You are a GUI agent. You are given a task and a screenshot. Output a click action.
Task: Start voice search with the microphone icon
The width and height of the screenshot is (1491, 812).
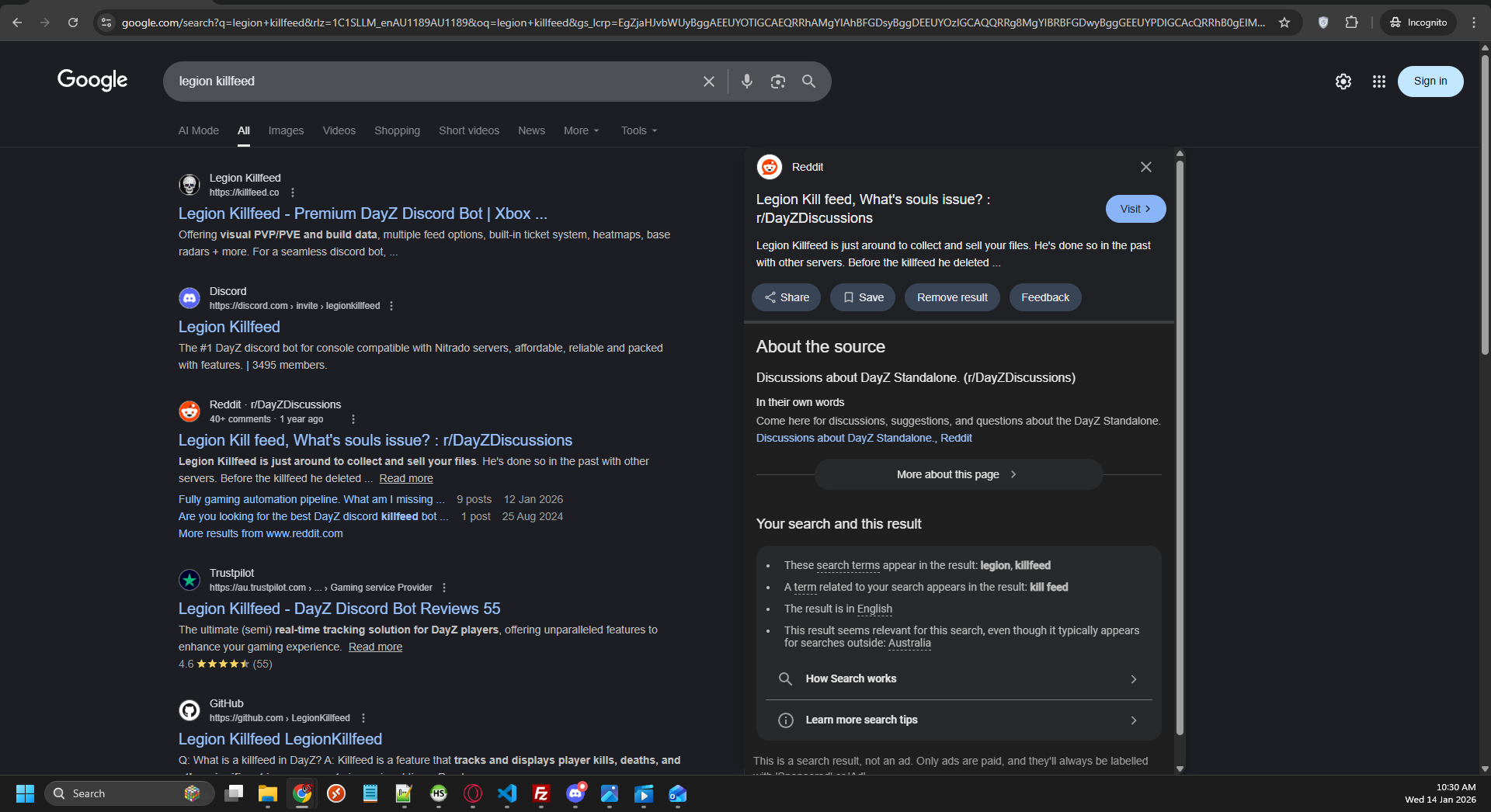point(747,82)
